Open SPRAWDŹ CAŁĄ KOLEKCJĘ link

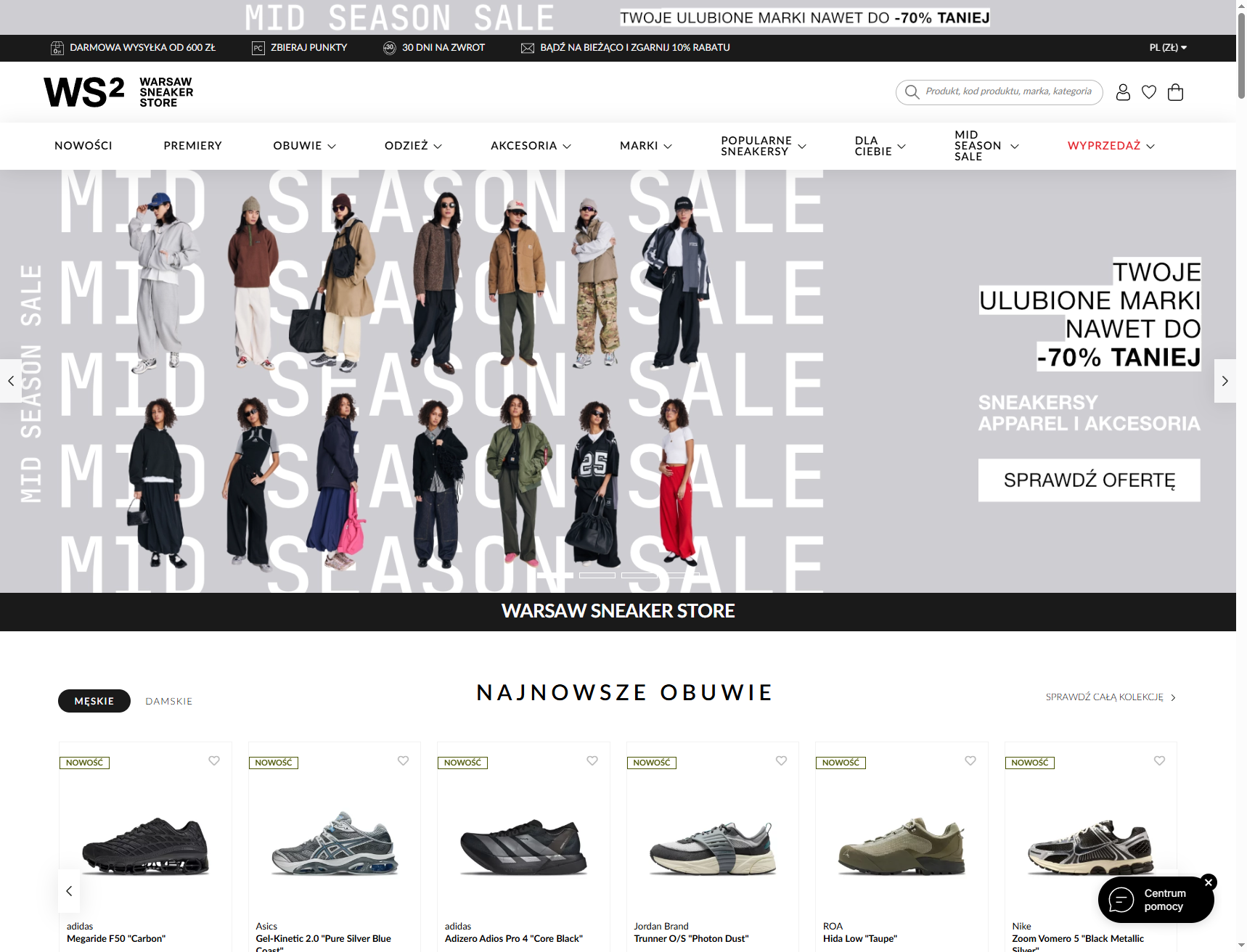coord(1111,697)
